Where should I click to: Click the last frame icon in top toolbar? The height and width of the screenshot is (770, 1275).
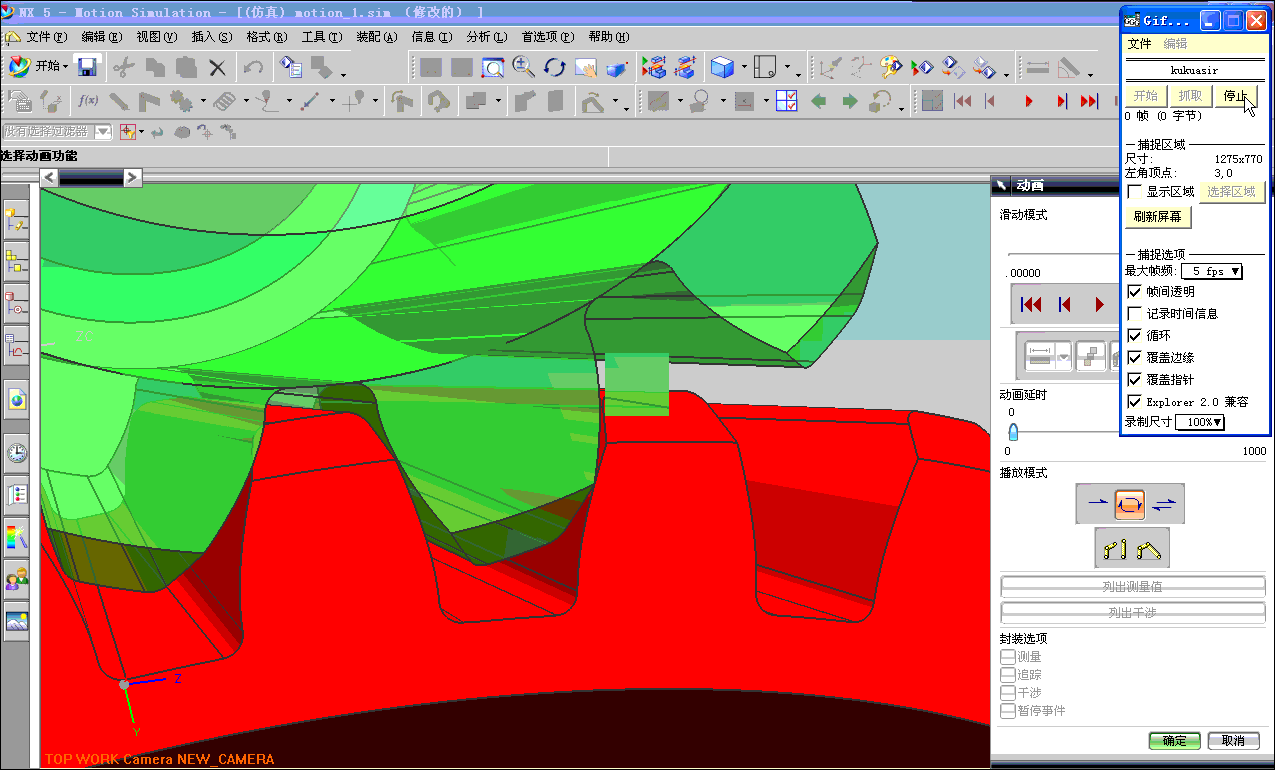[1090, 100]
